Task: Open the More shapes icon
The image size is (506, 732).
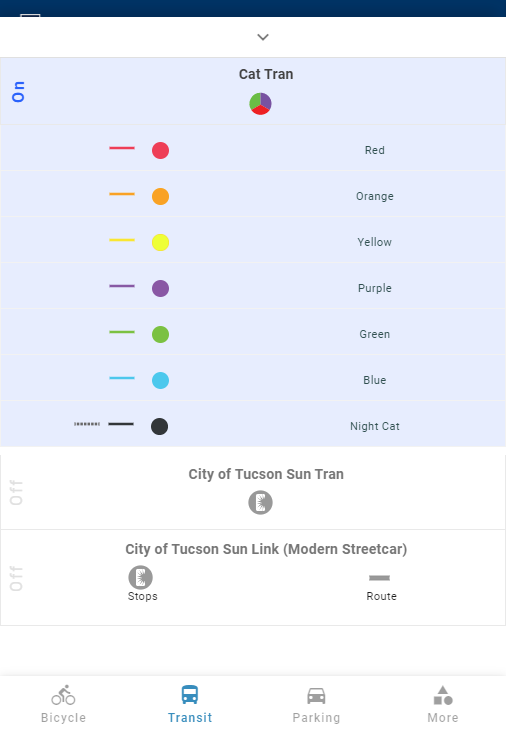Action: point(443,695)
